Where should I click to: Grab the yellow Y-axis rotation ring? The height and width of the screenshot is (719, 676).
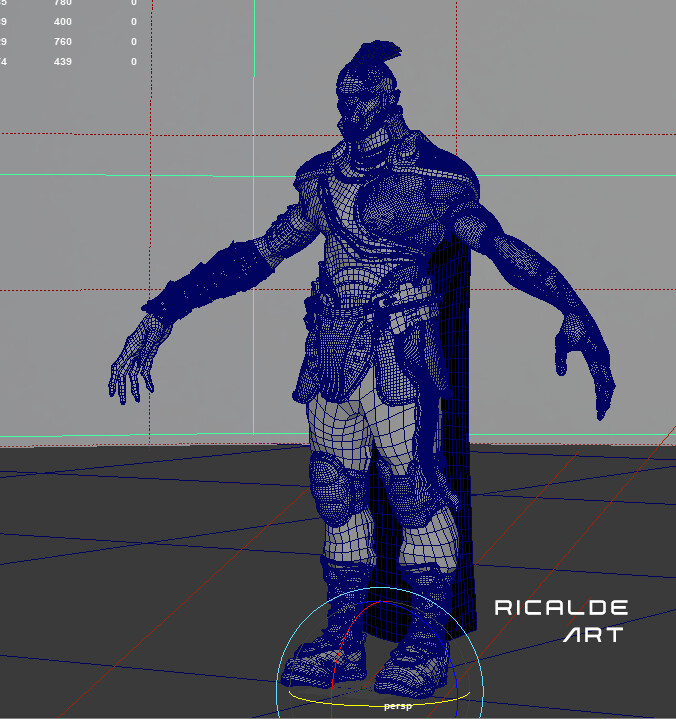(x=330, y=702)
